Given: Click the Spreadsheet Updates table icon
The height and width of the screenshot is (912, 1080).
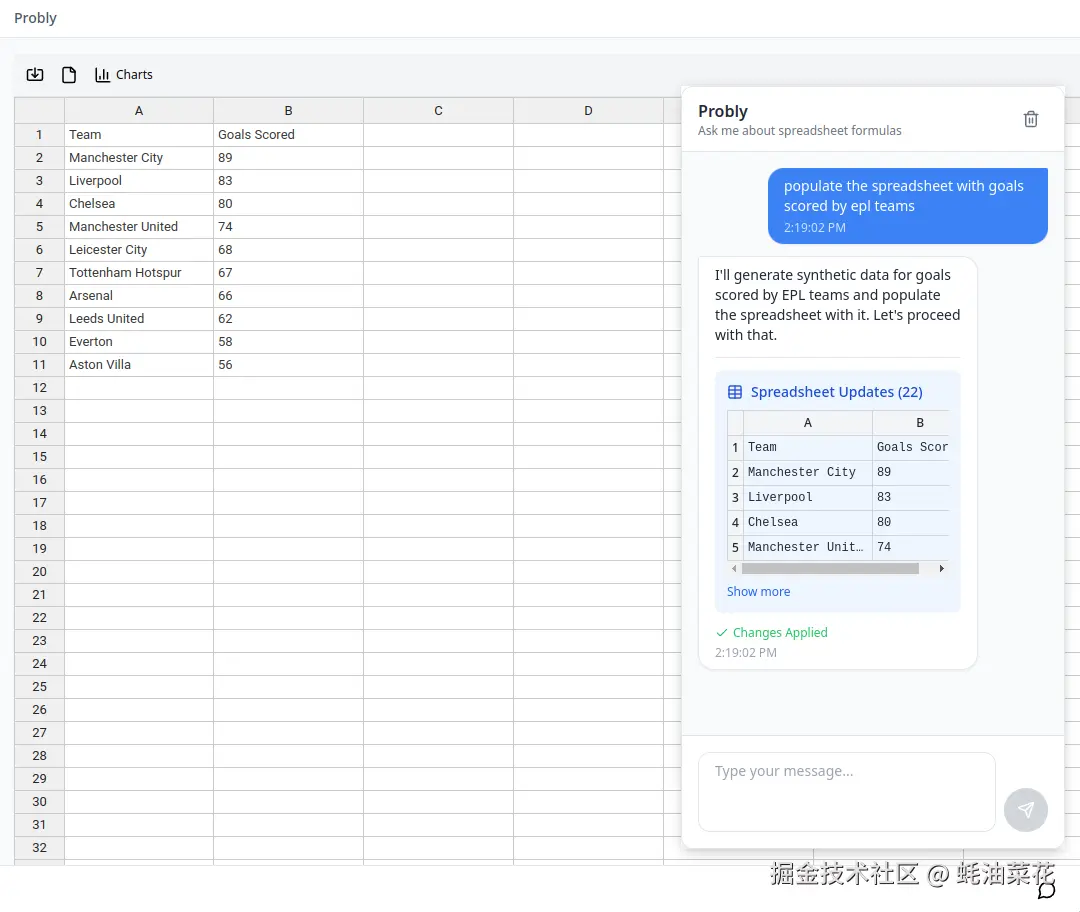Looking at the screenshot, I should tap(735, 392).
